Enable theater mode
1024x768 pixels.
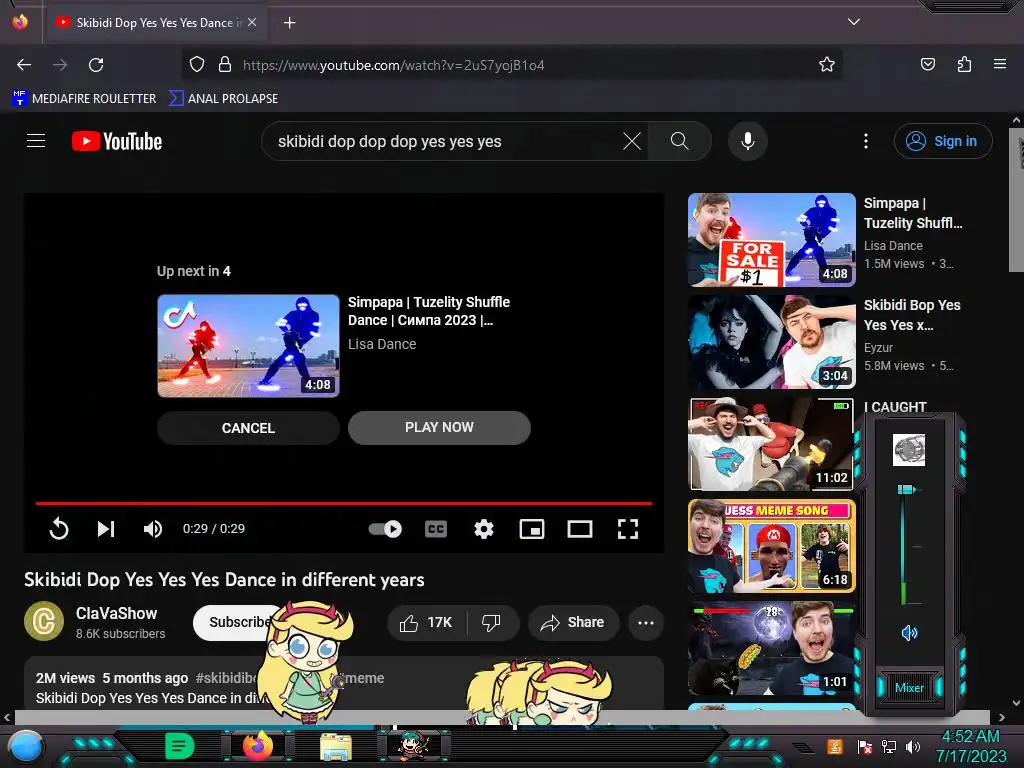[579, 528]
